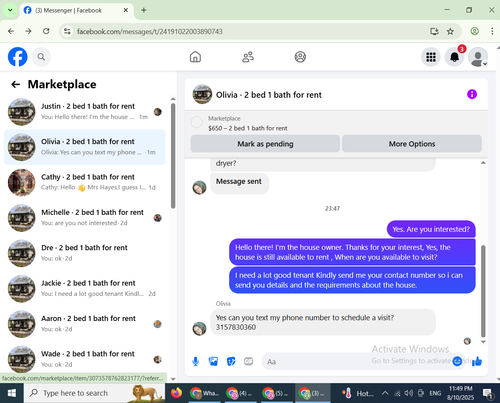This screenshot has width=500, height=403.
Task: Click Olivia's message with phone number 3157830360
Action: (323, 322)
